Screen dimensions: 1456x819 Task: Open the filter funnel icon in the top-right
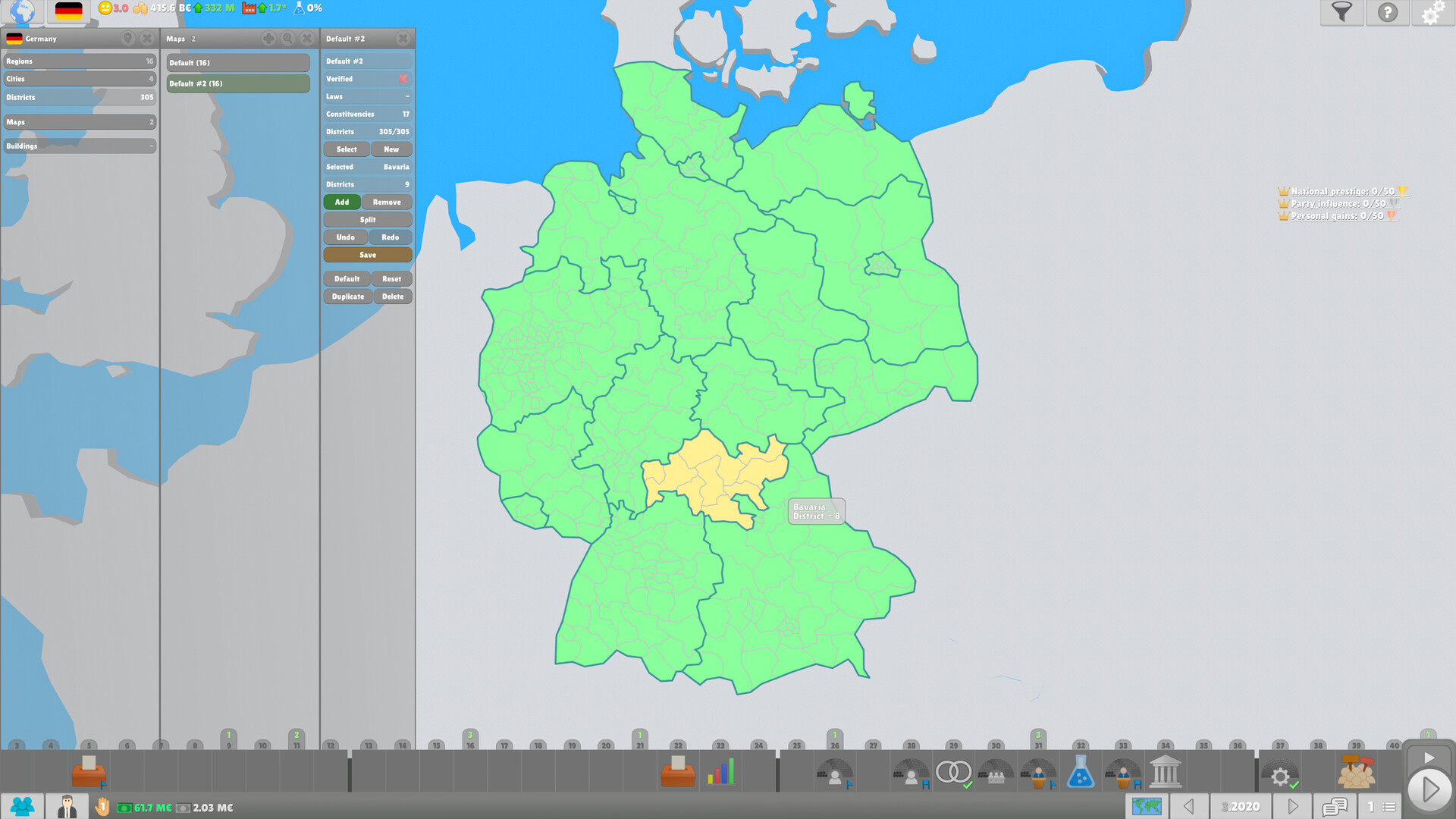click(x=1341, y=13)
